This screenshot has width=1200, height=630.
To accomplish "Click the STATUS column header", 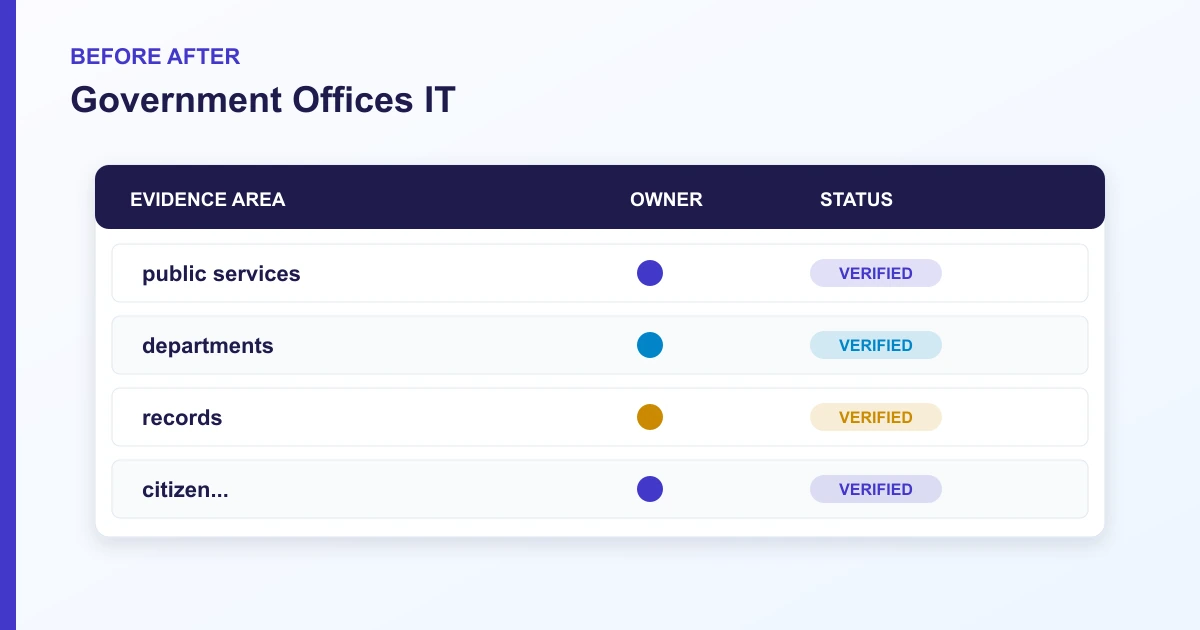I will pyautogui.click(x=856, y=199).
